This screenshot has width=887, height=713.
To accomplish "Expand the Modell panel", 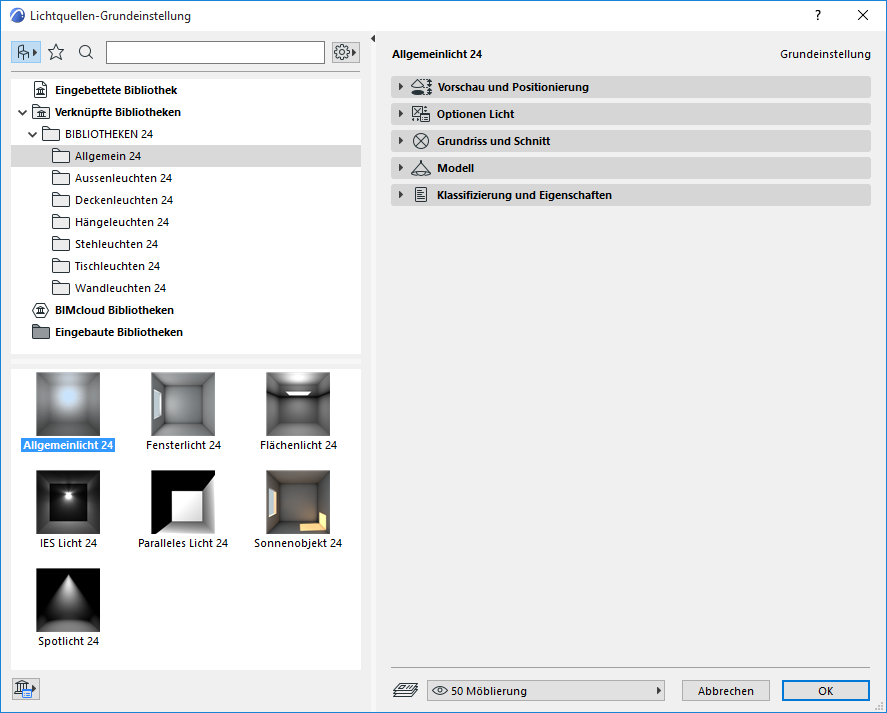I will [x=631, y=168].
